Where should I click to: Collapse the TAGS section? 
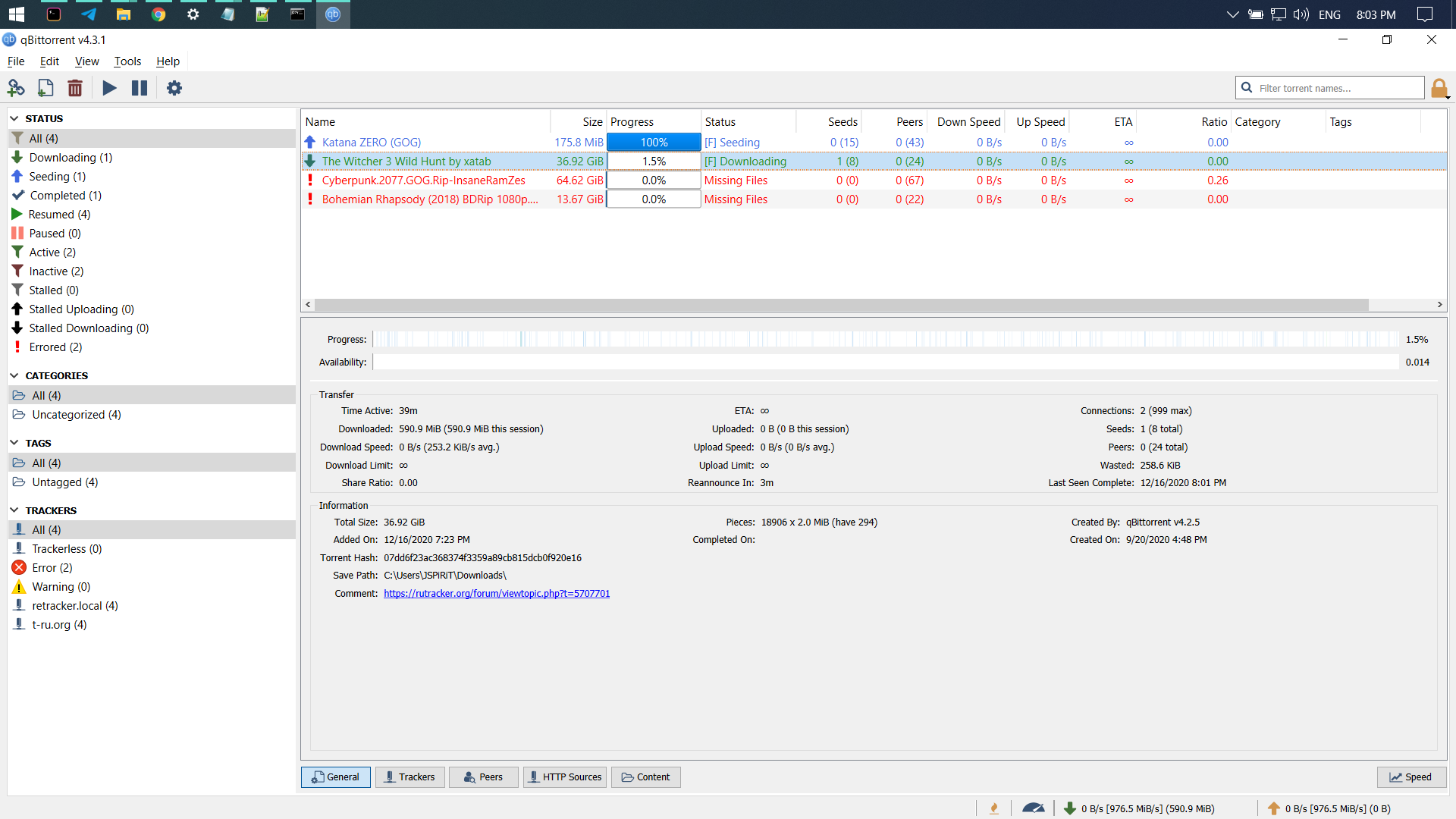14,443
